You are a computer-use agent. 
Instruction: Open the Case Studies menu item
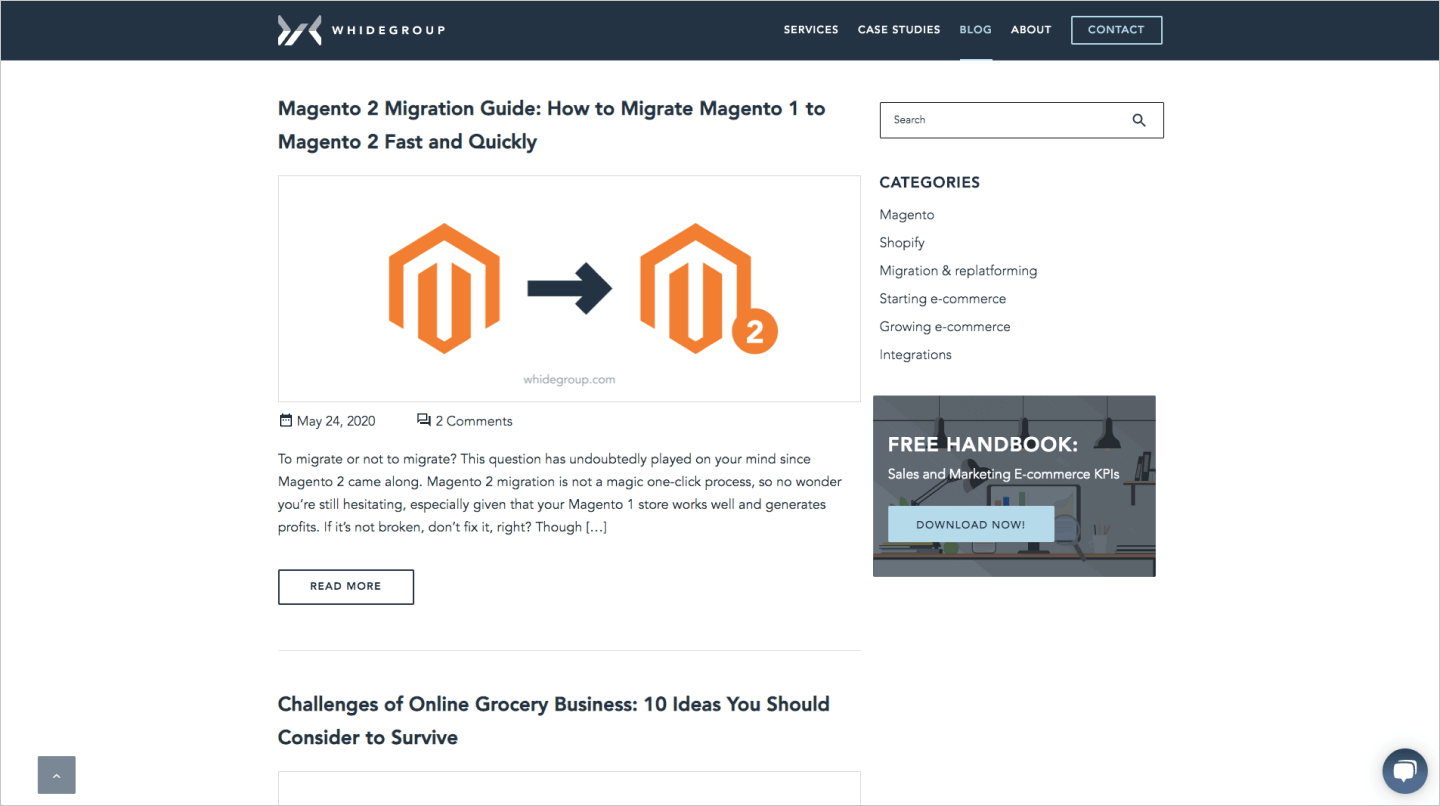899,30
